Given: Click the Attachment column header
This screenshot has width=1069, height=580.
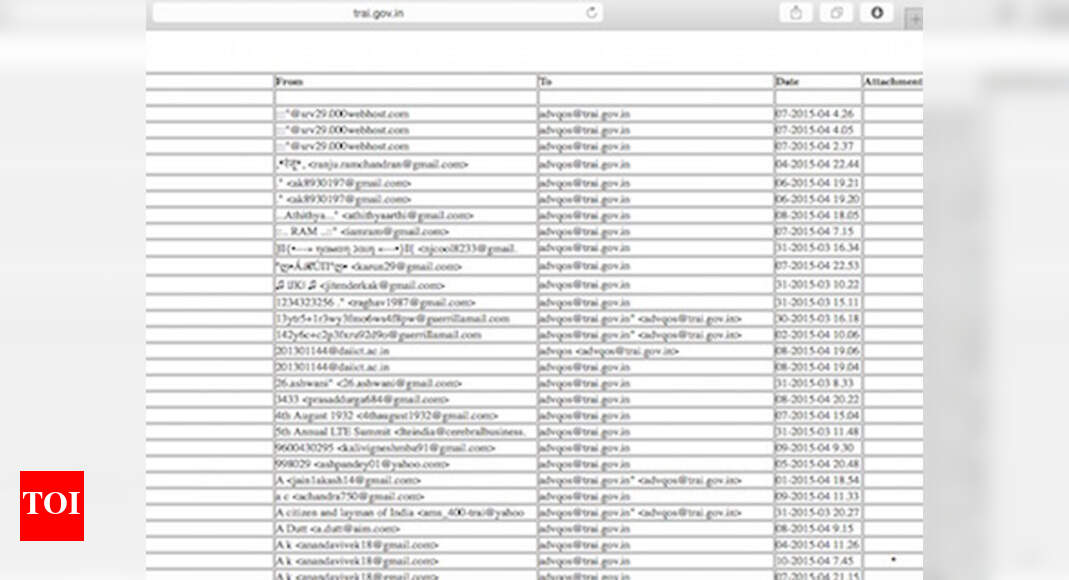Looking at the screenshot, I should [x=892, y=81].
